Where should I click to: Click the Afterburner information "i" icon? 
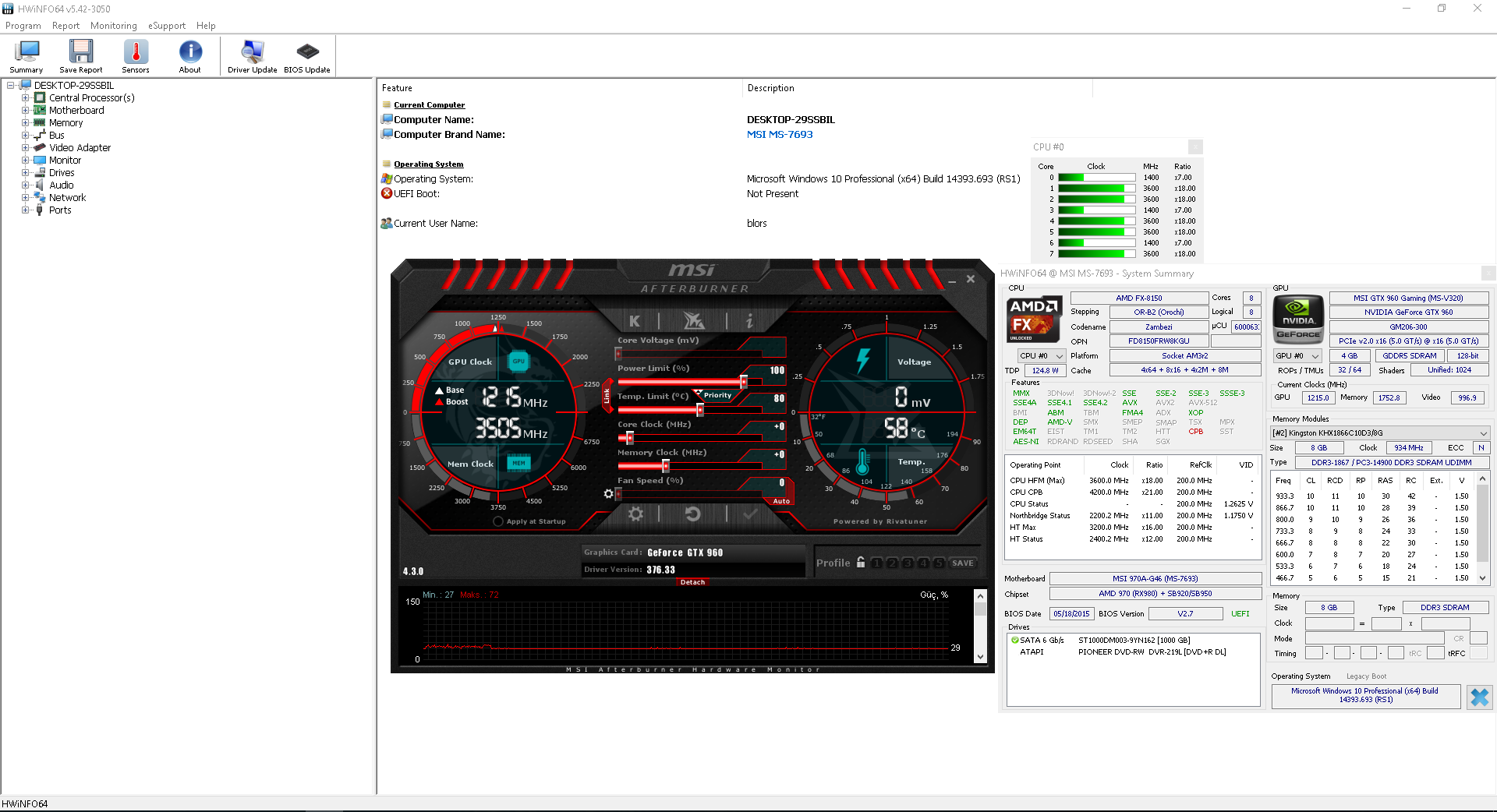point(749,320)
